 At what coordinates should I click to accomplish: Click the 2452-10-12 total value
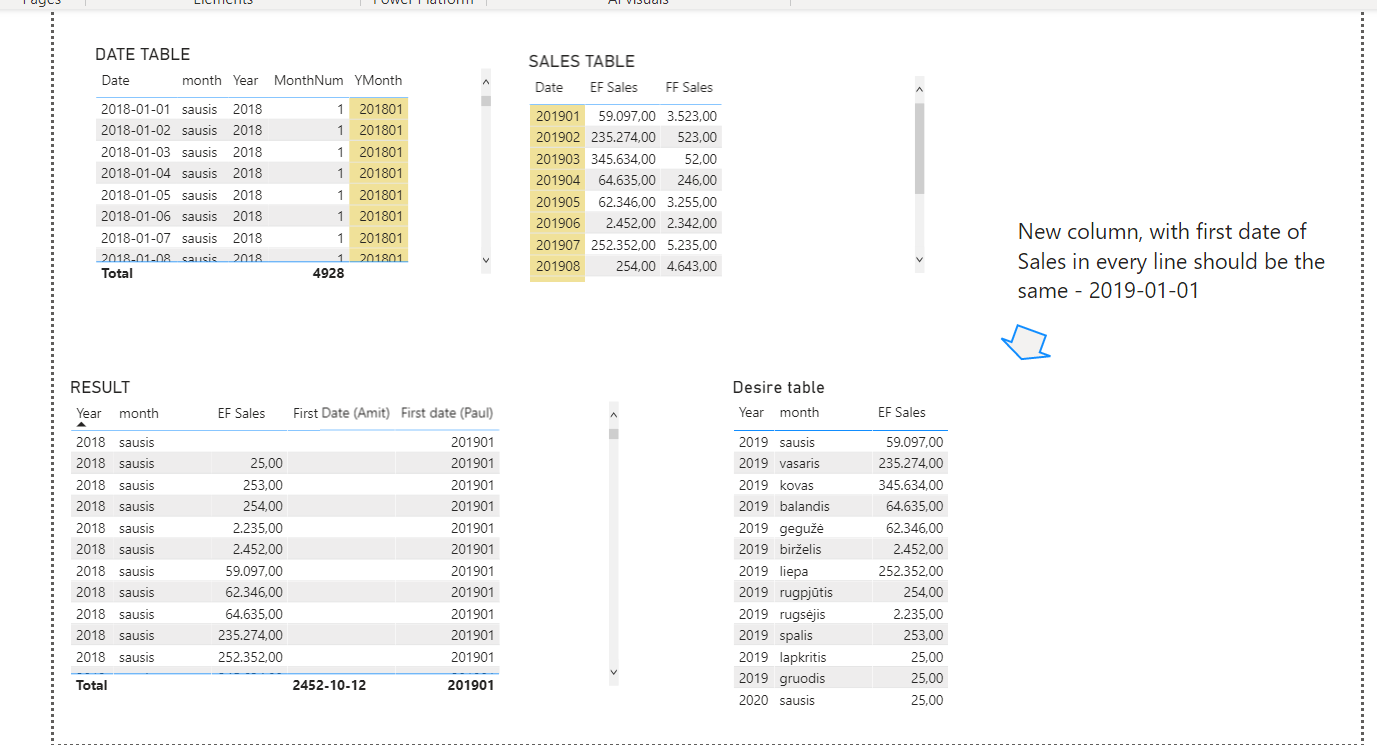(x=329, y=685)
